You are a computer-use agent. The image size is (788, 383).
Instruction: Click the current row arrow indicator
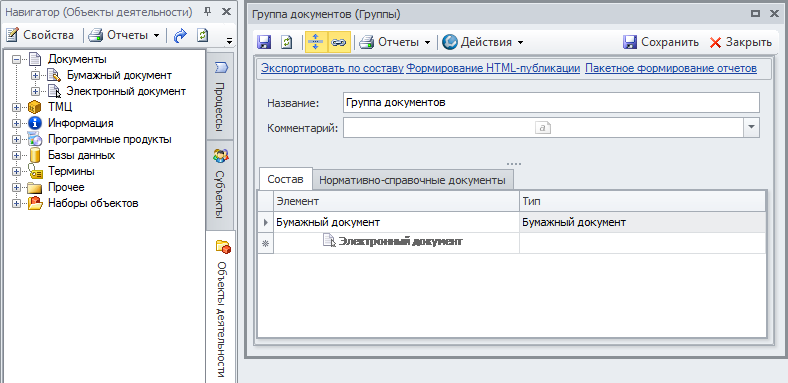266,222
